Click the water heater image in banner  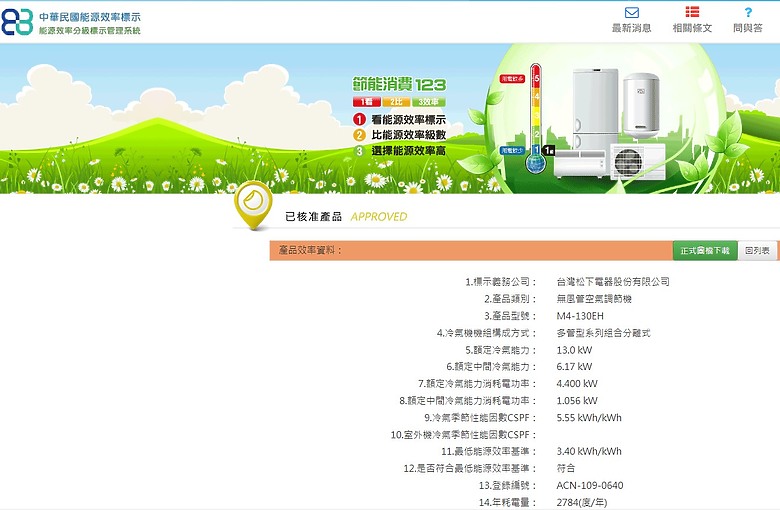[641, 105]
